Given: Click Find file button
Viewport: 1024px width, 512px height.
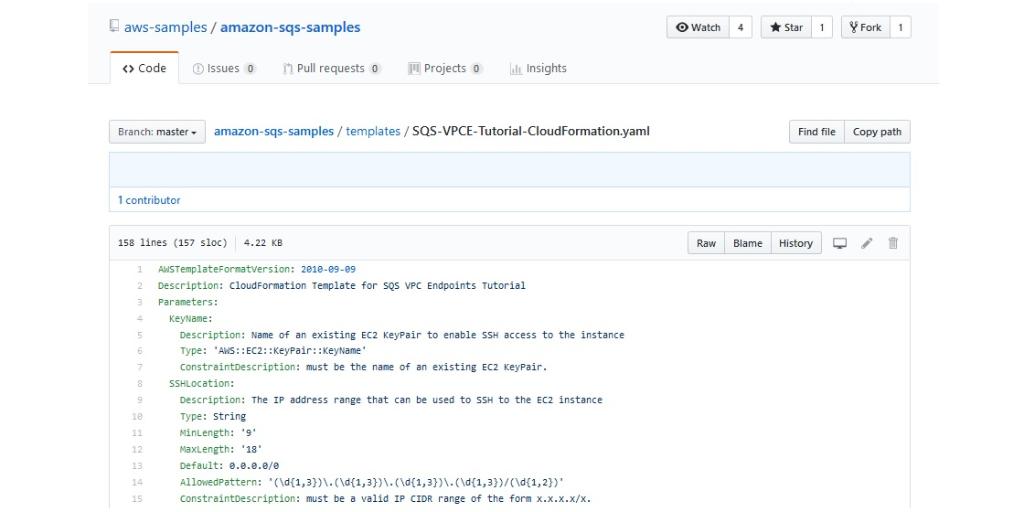Looking at the screenshot, I should [816, 132].
